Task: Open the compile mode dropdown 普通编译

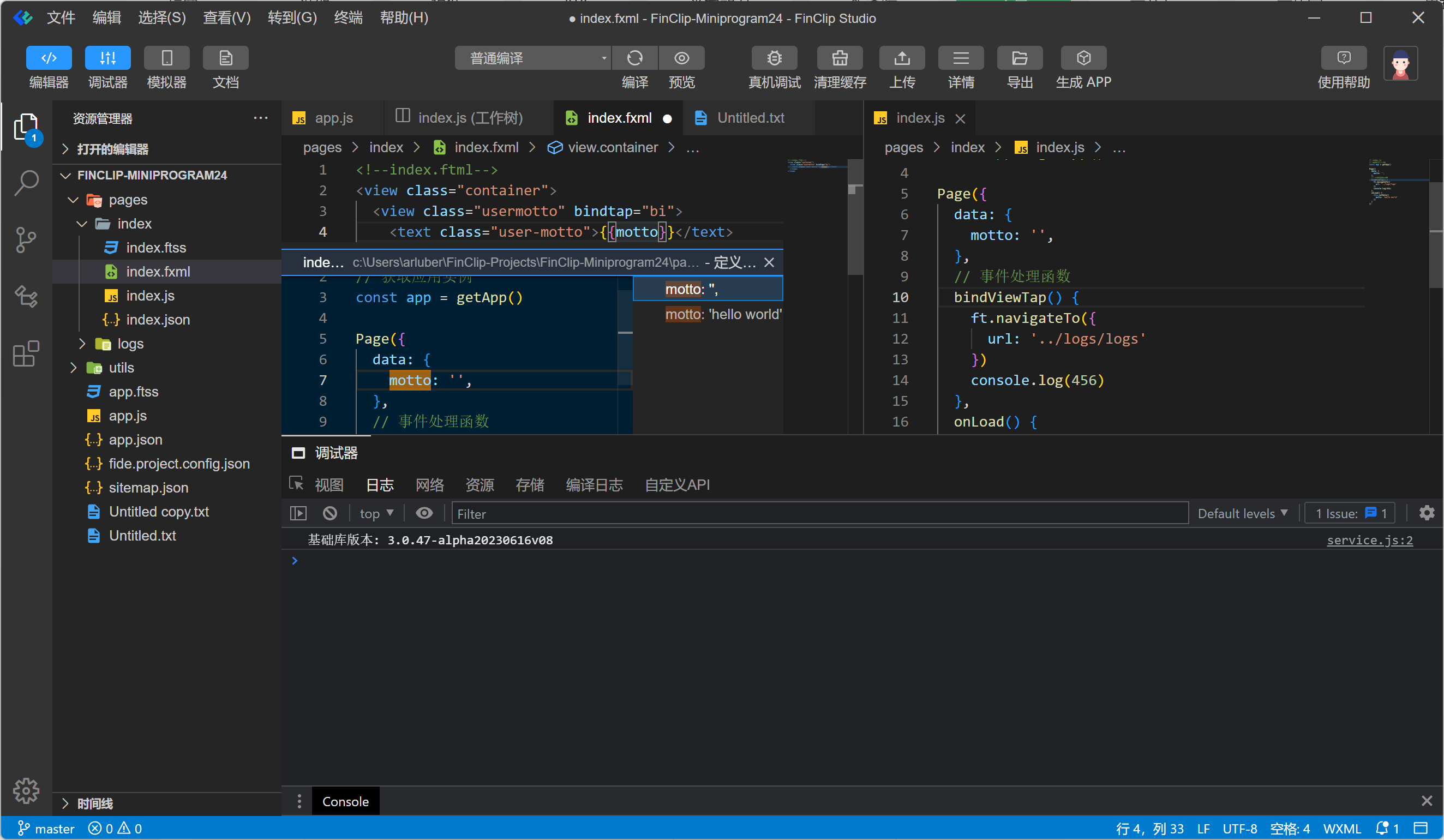Action: point(533,58)
